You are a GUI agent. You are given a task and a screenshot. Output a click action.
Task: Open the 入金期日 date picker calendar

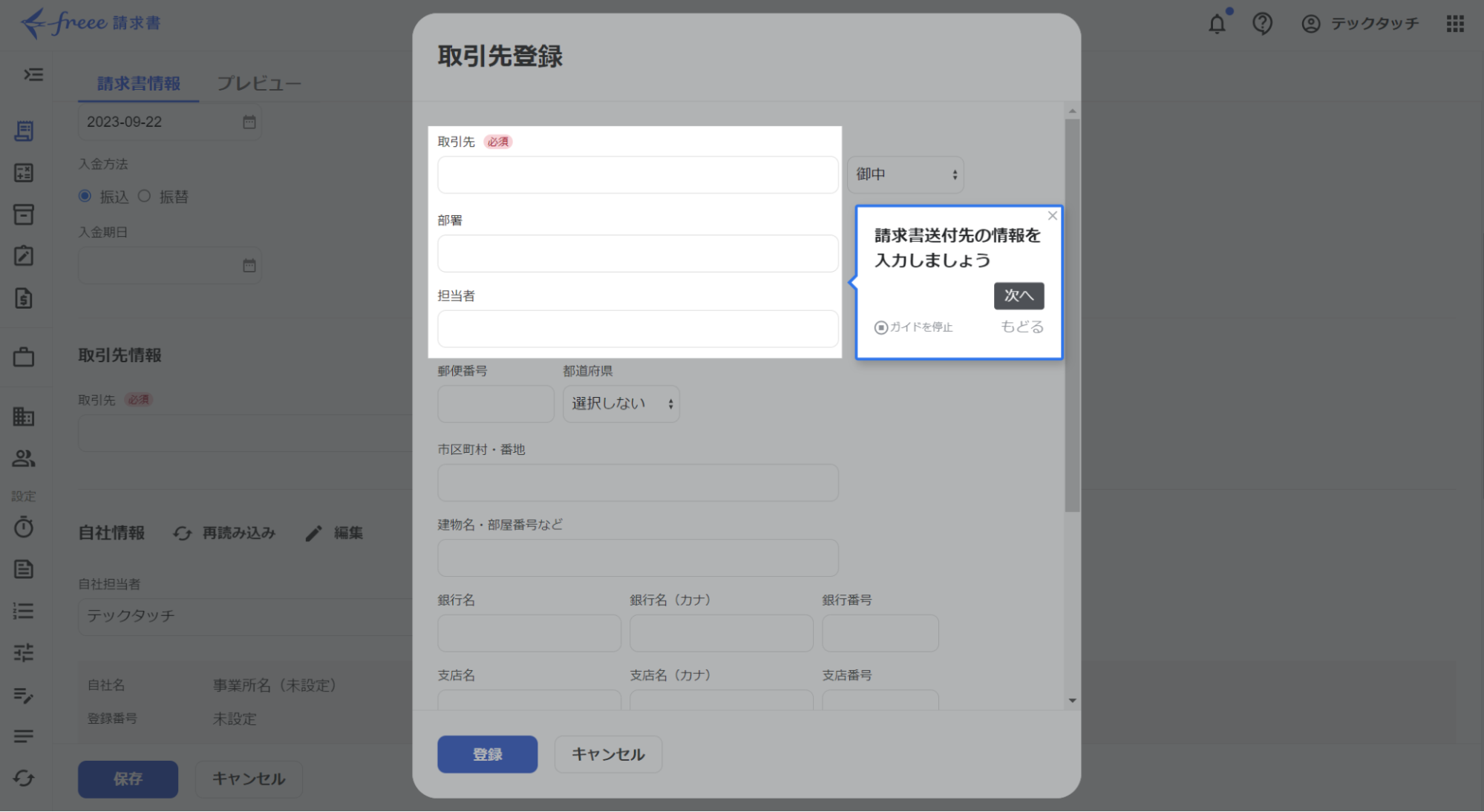250,265
